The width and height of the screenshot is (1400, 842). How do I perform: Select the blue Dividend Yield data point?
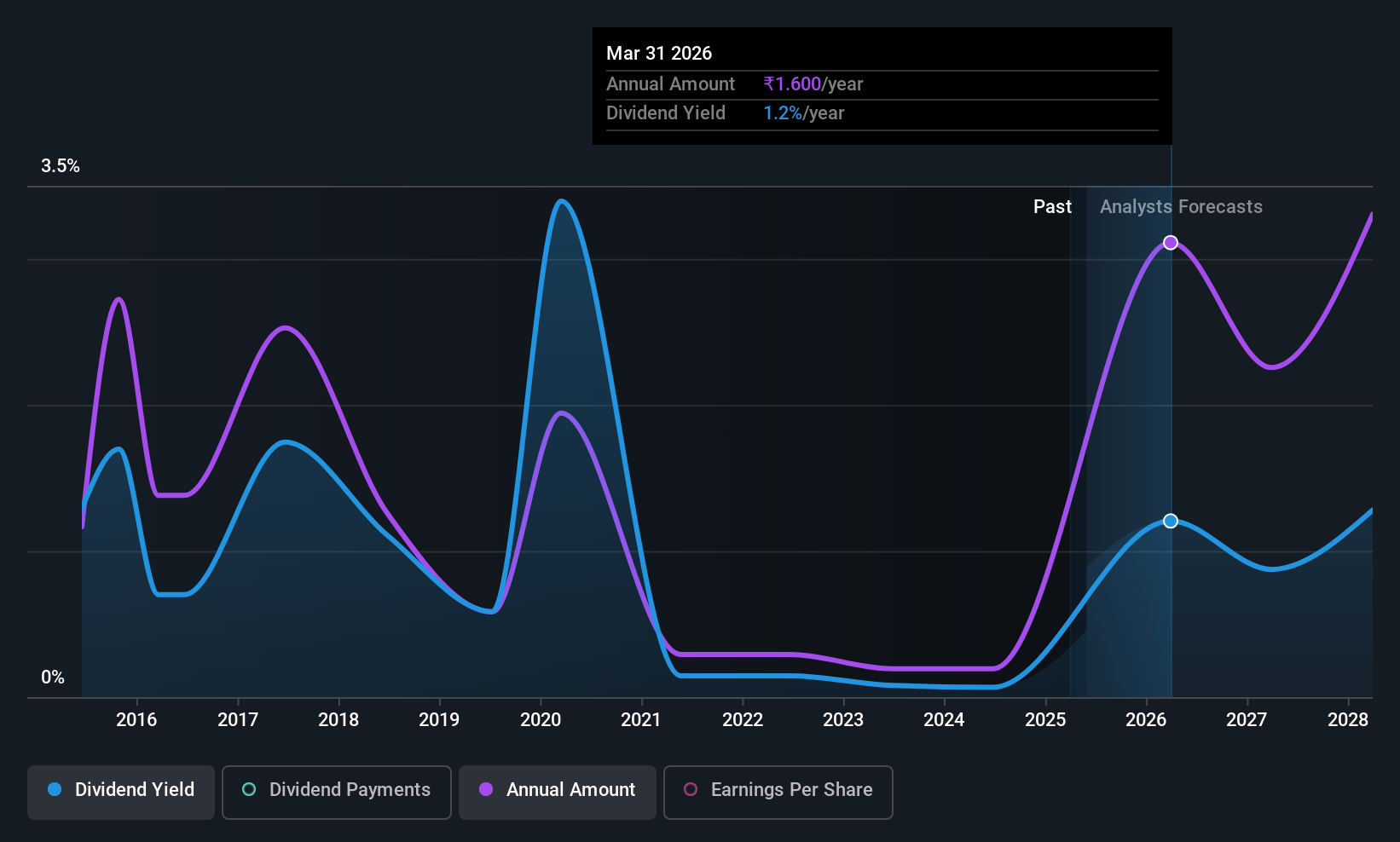1171,521
